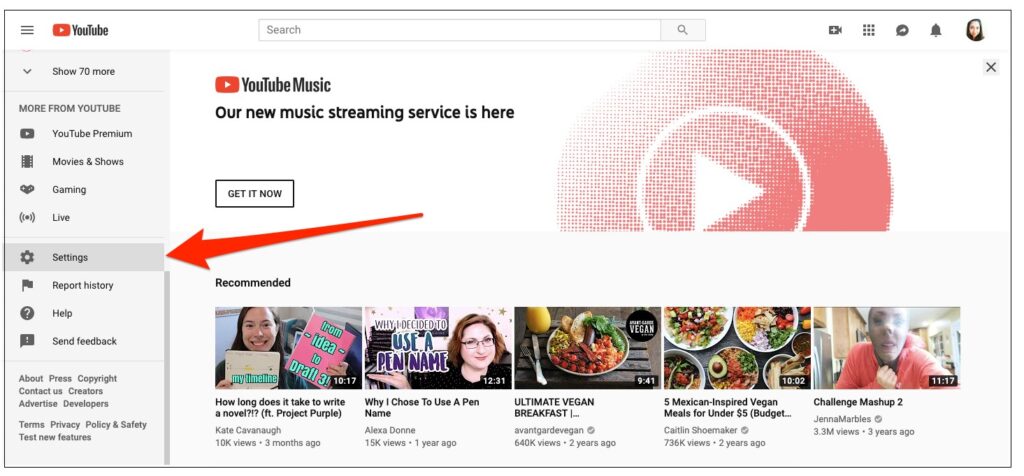Open Alexa Donne channel name
This screenshot has height=476, width=1024.
pyautogui.click(x=390, y=430)
